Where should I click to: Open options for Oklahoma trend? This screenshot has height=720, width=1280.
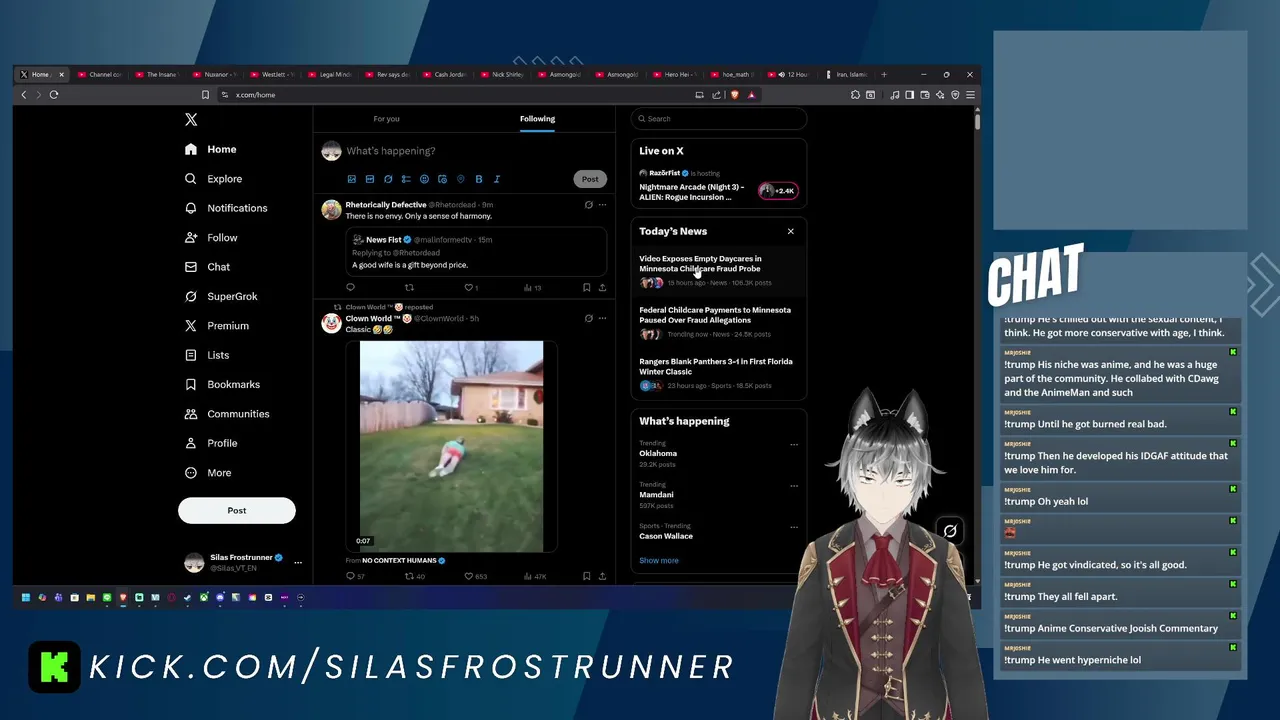tap(794, 444)
